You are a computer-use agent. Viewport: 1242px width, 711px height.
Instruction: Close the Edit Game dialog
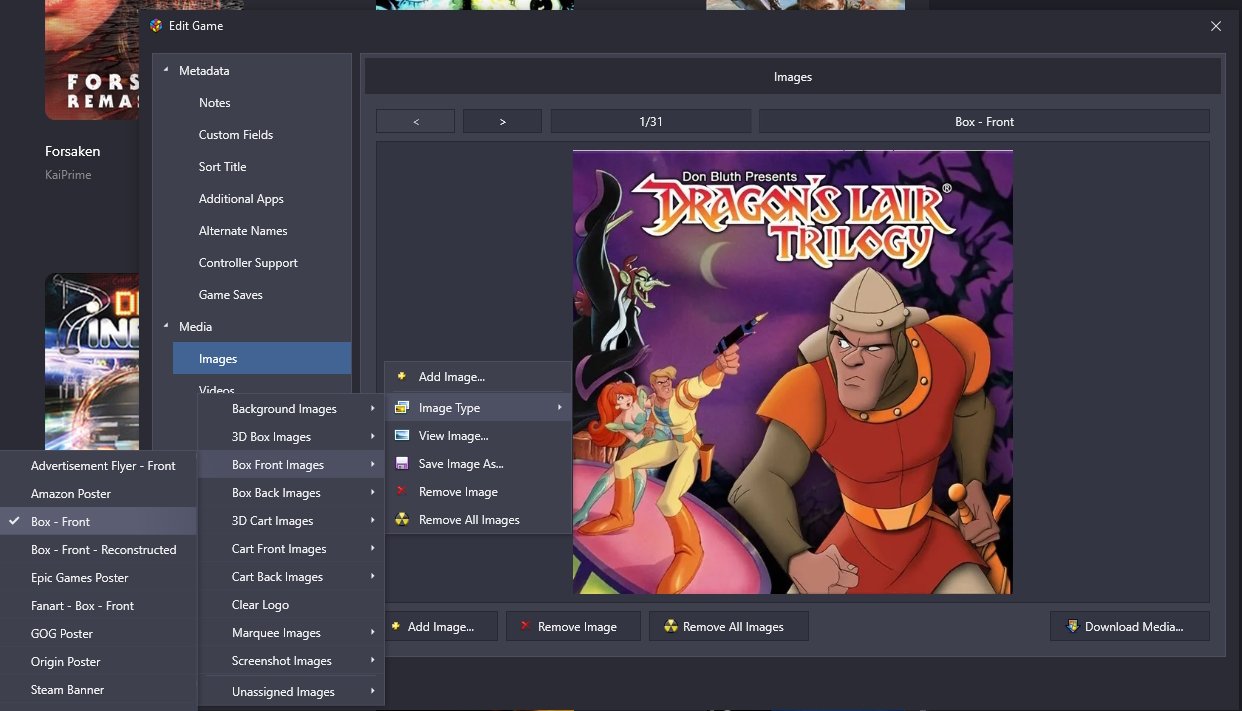click(1216, 26)
